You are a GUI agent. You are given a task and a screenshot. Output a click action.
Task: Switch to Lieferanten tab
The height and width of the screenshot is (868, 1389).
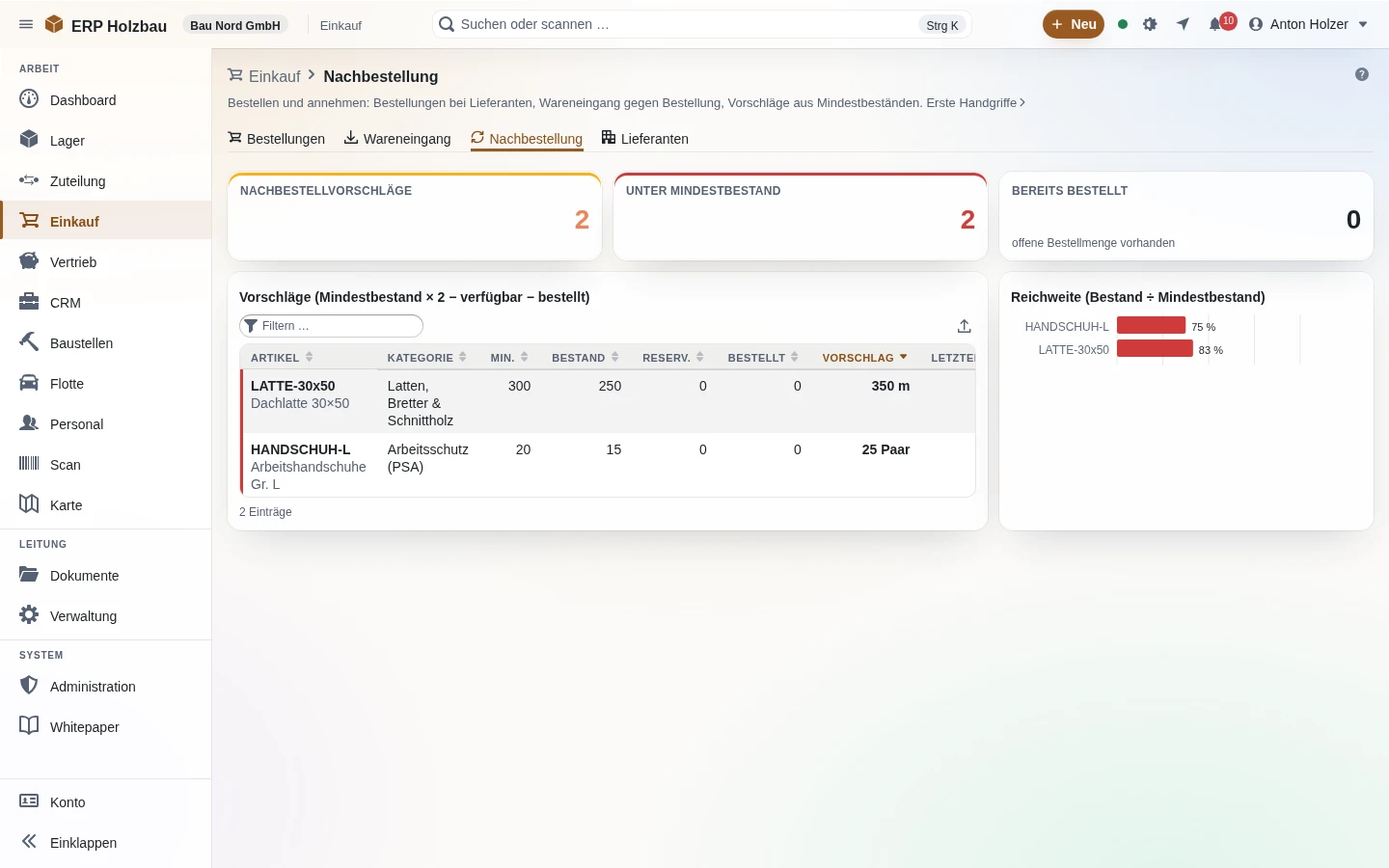(x=645, y=138)
